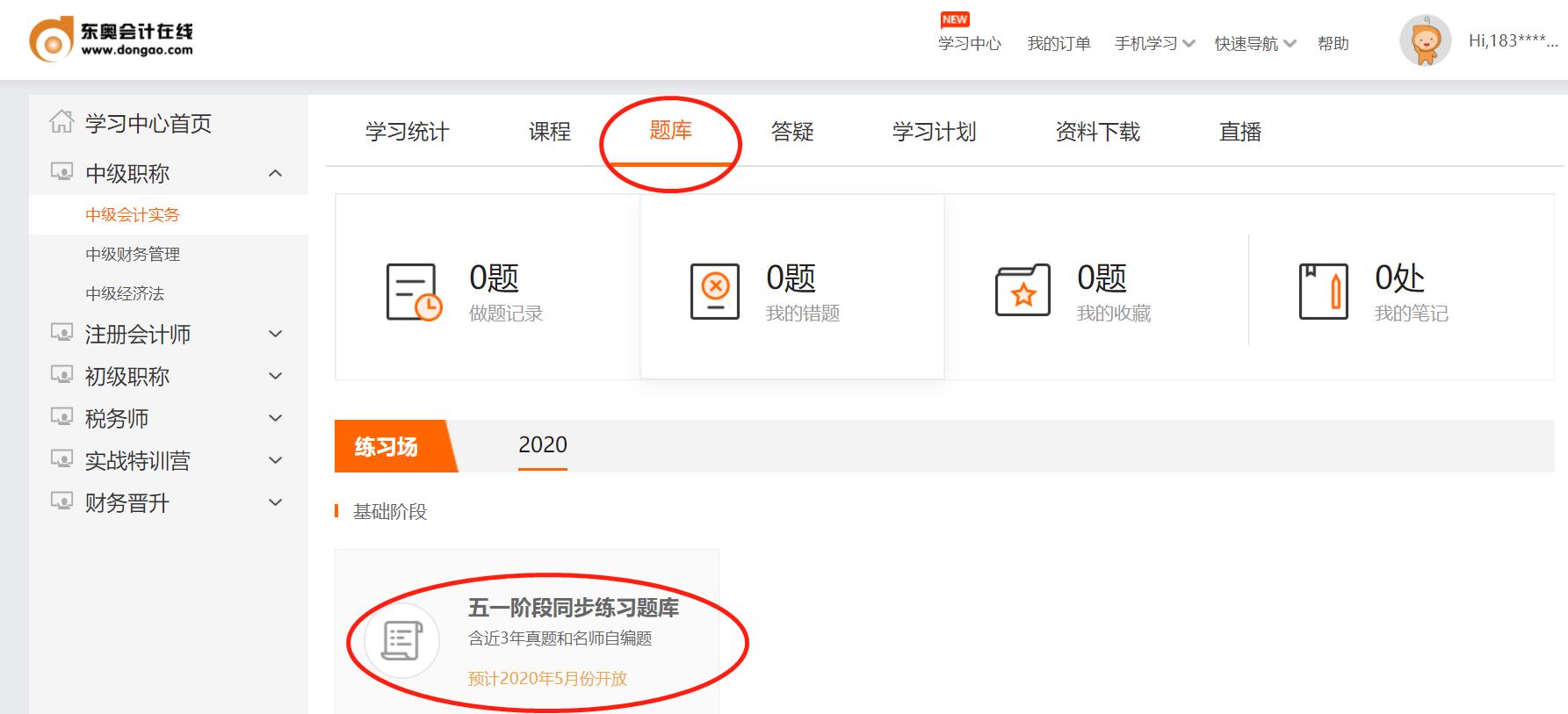Image resolution: width=1568 pixels, height=714 pixels.
Task: Select 中级会计实务 in the sidebar
Action: pos(133,214)
